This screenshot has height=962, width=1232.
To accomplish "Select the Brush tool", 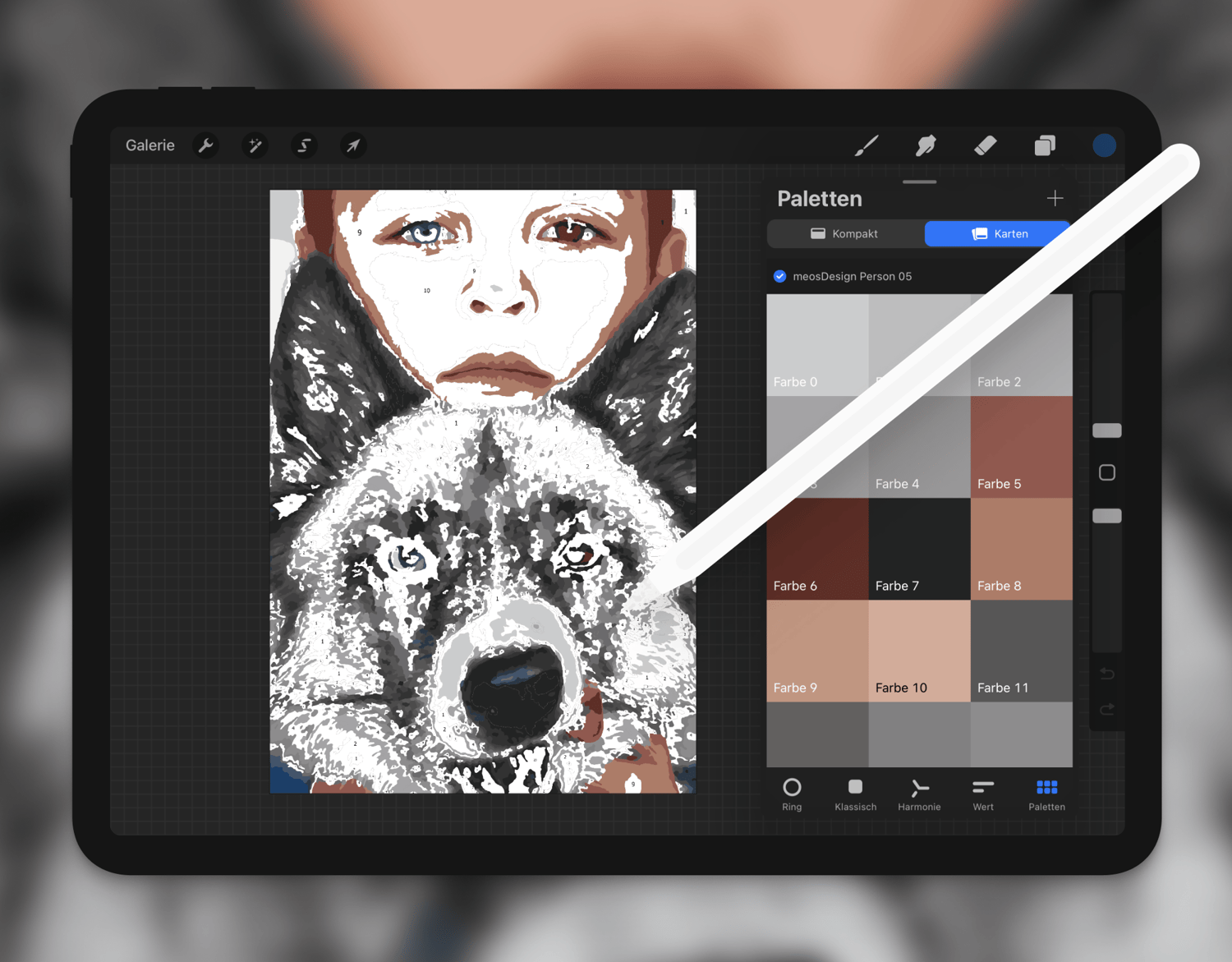I will pyautogui.click(x=867, y=145).
